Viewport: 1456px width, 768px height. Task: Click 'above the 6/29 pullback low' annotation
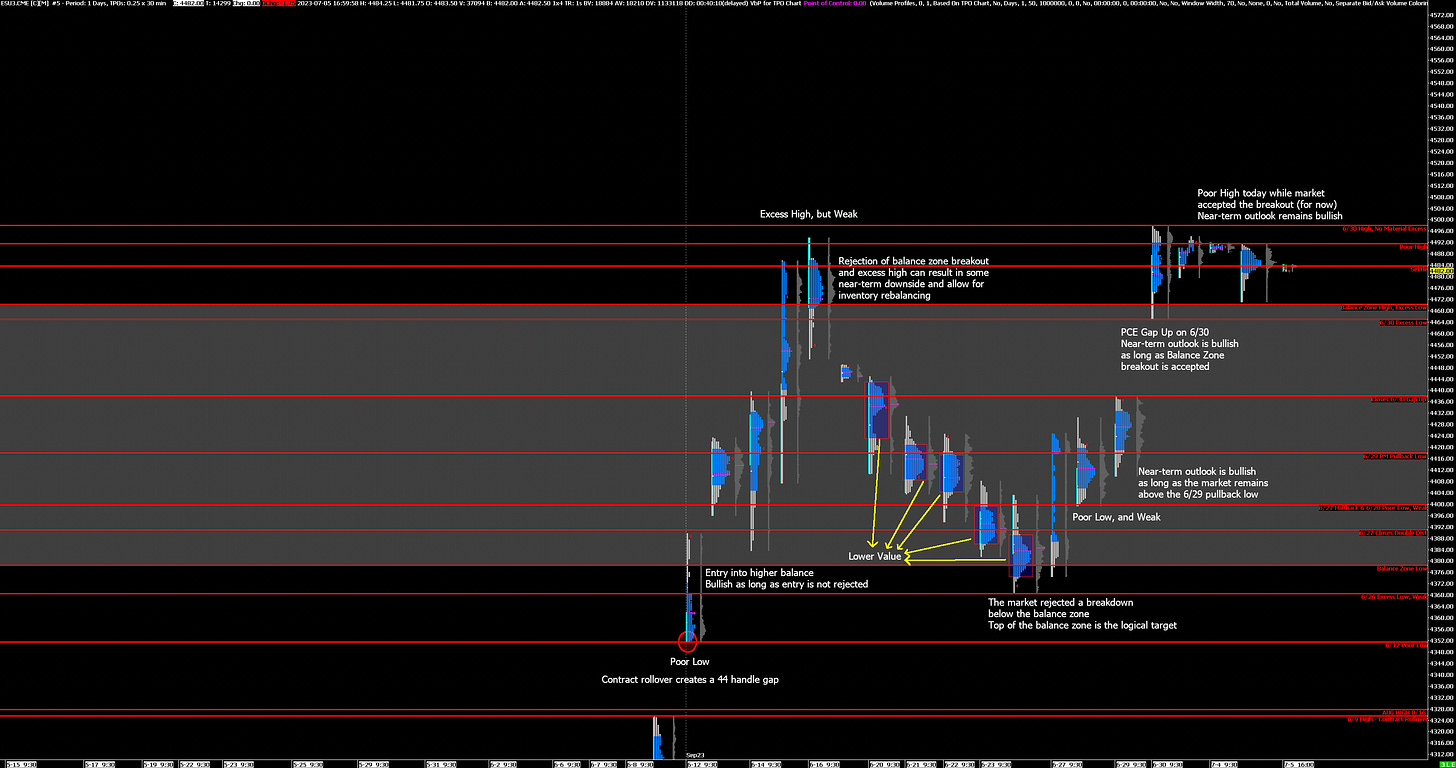pos(1198,494)
